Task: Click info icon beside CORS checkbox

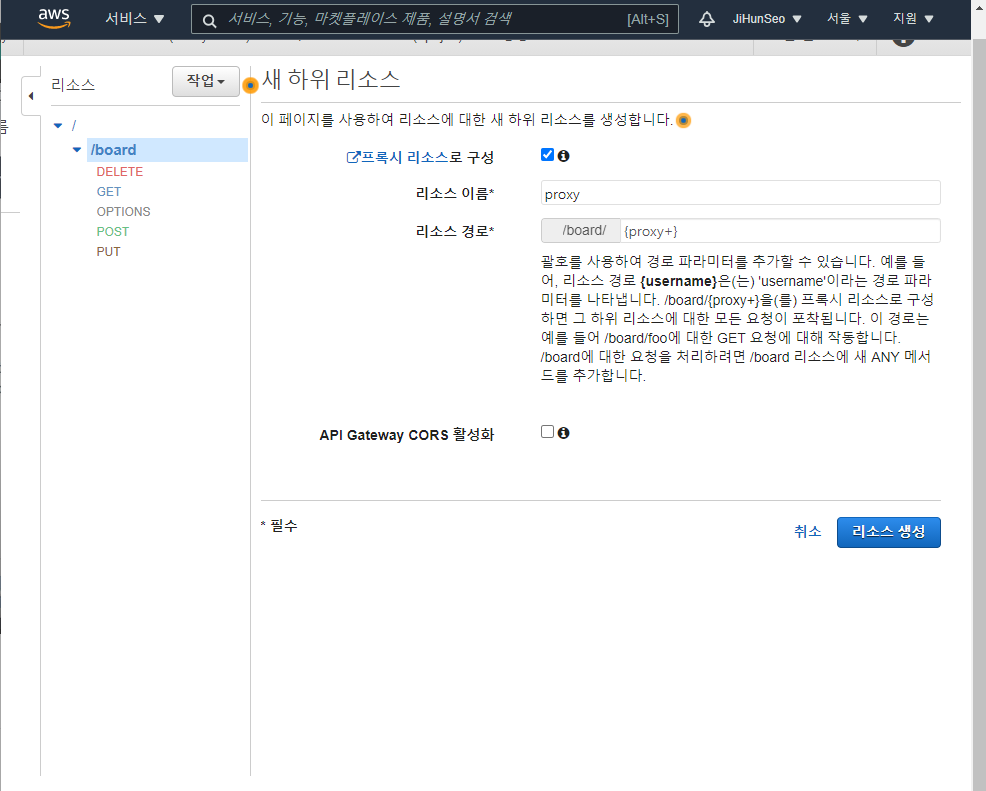Action: point(563,433)
